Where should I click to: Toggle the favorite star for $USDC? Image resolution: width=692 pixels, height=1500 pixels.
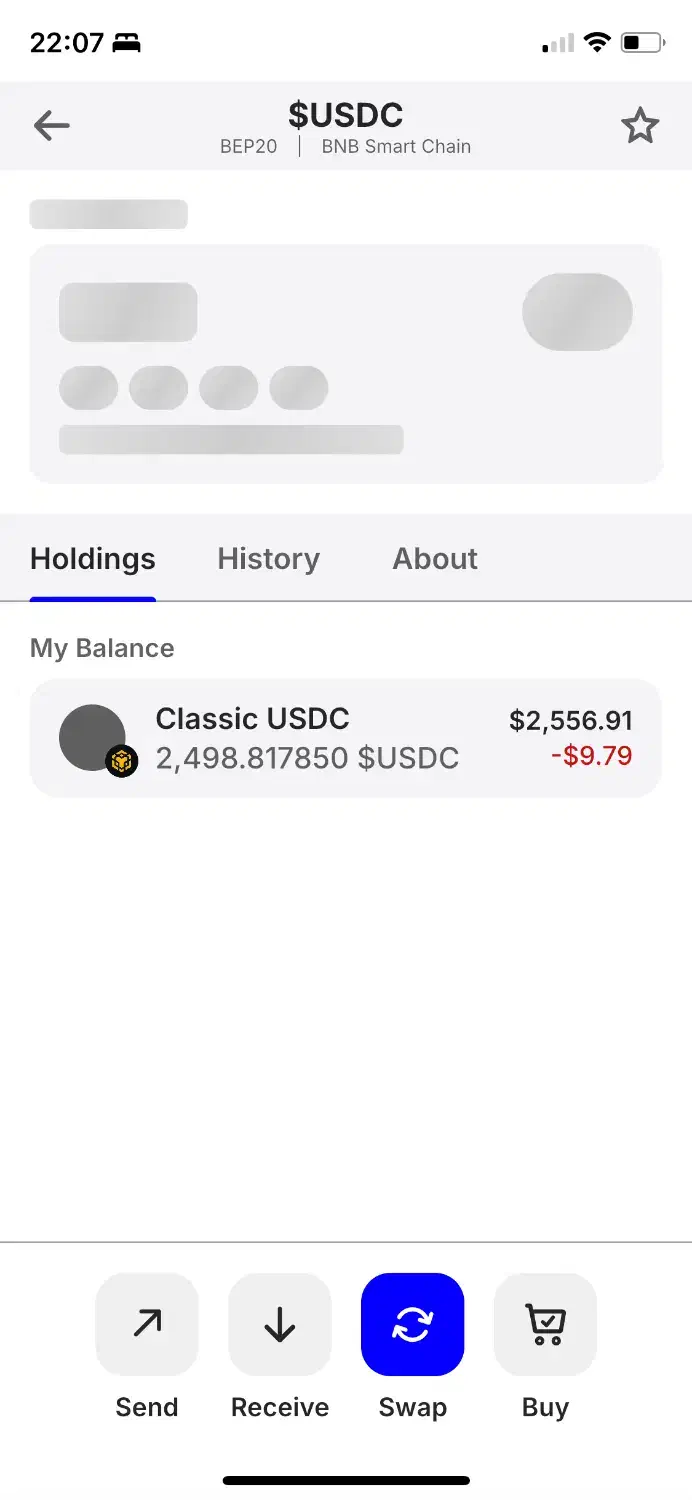[640, 126]
